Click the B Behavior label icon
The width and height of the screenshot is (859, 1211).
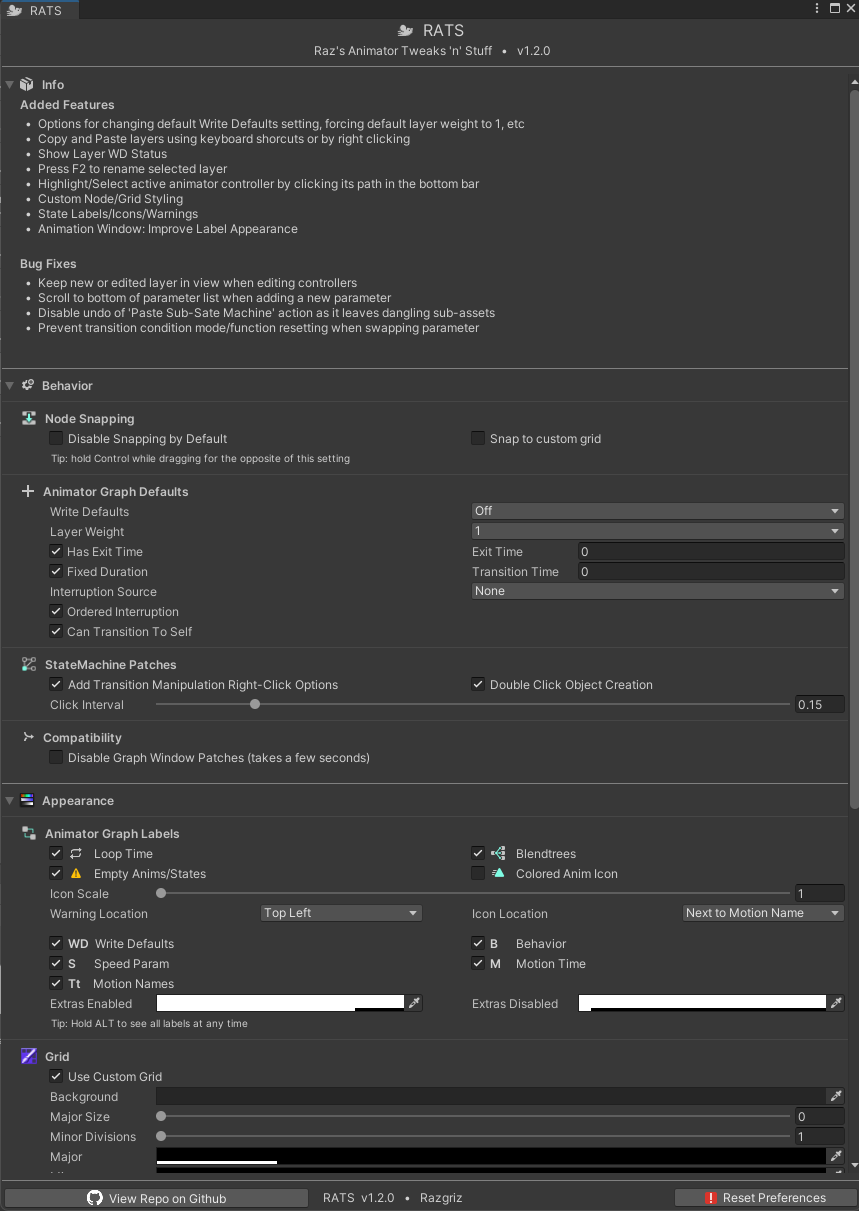click(x=494, y=943)
